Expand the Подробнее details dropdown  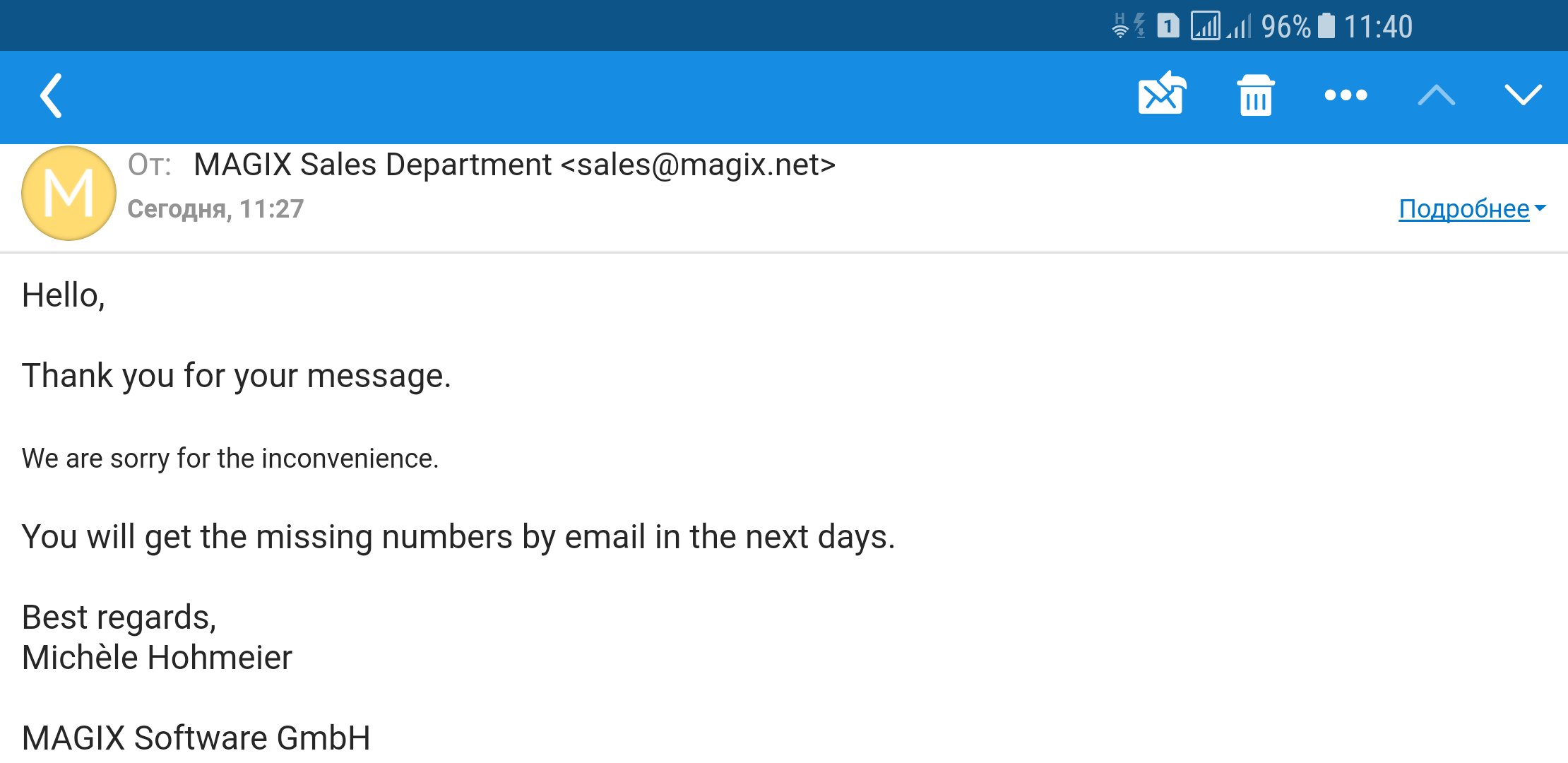pos(1471,209)
